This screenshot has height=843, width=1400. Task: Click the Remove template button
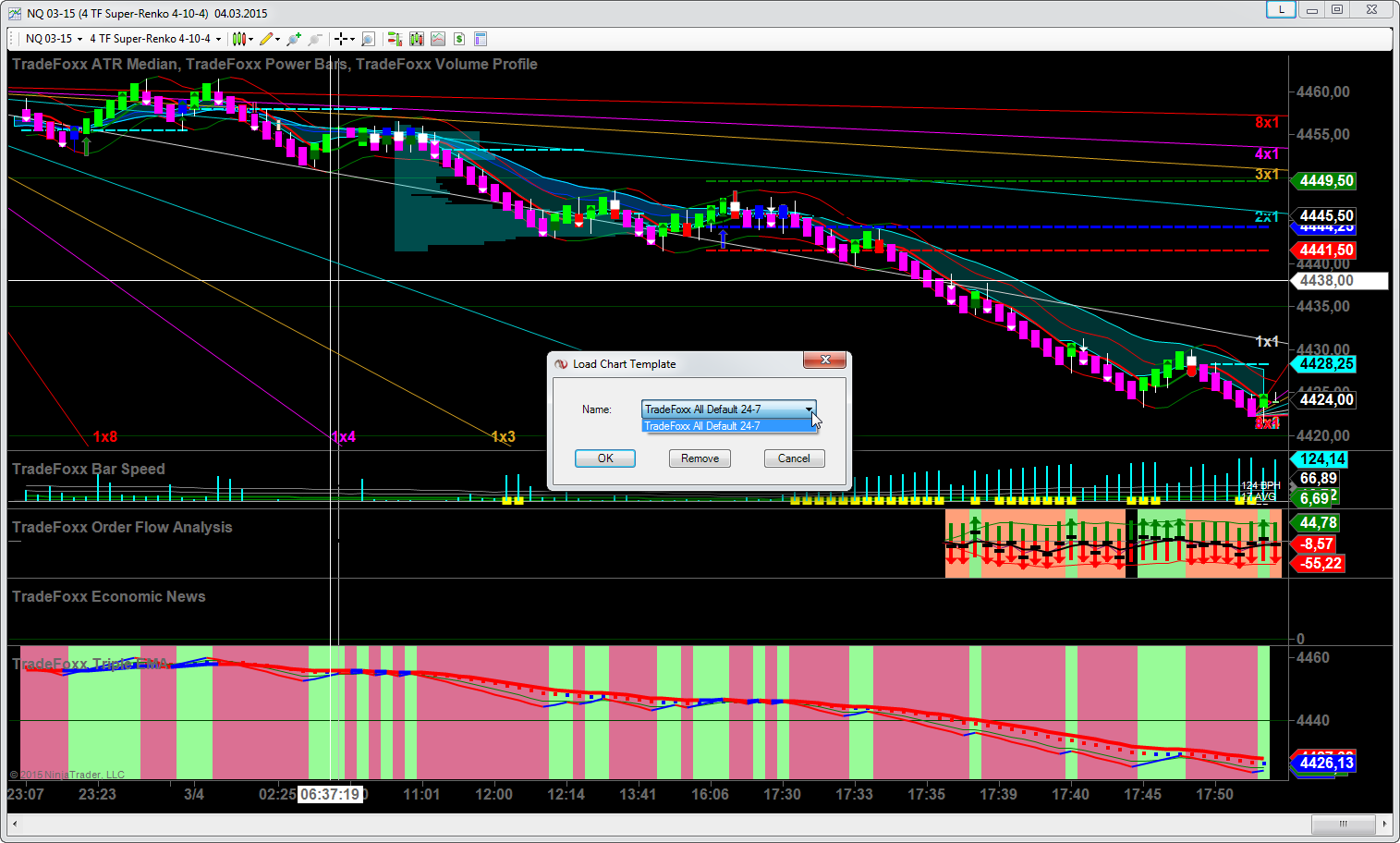point(700,458)
